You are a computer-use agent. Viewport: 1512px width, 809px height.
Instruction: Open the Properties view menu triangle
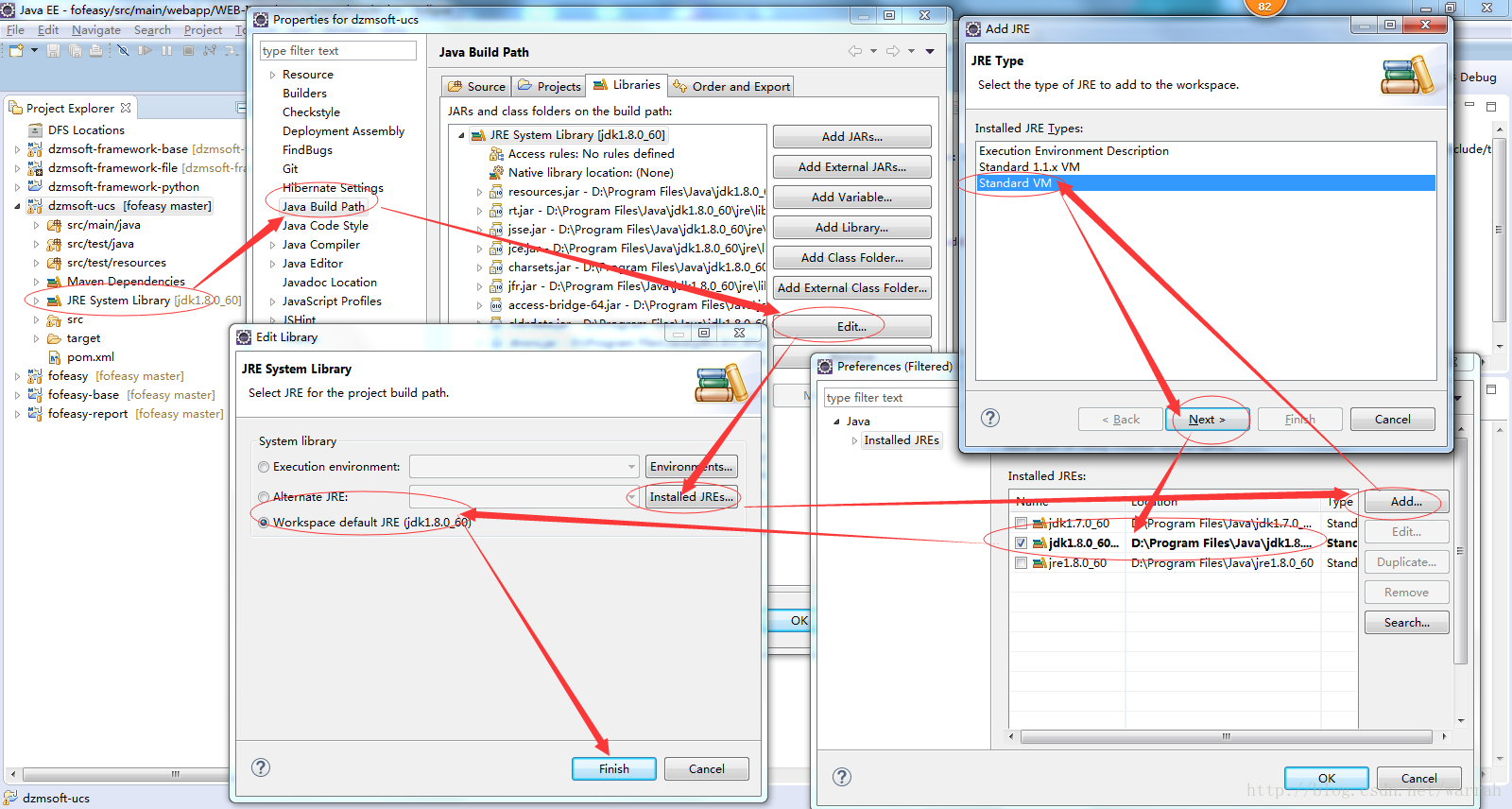tap(930, 51)
